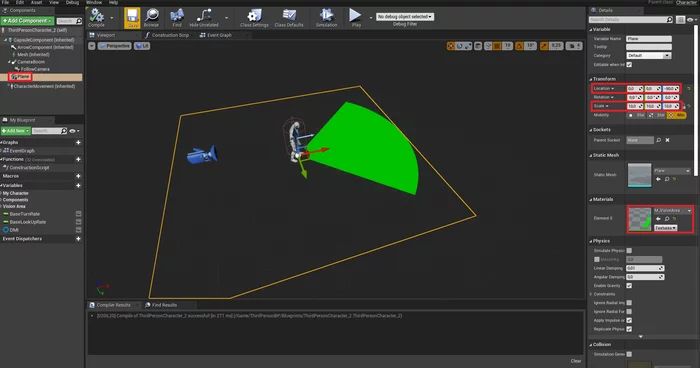Open viewport options dropdown arrow button
Viewport: 700px width, 368px height.
coord(92,46)
